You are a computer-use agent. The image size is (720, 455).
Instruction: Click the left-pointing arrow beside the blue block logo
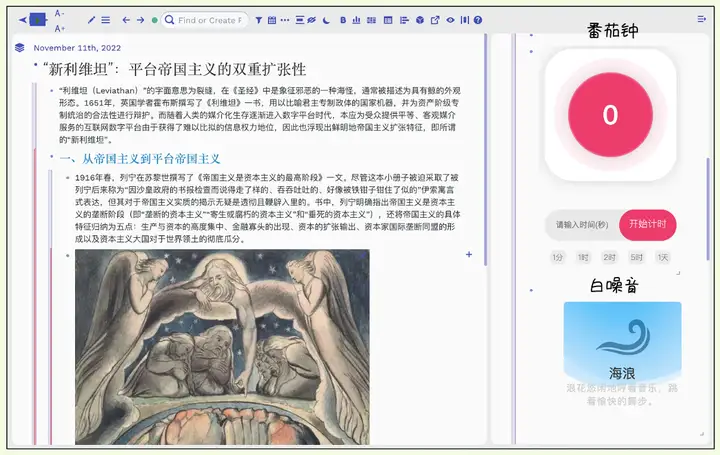click(x=22, y=20)
